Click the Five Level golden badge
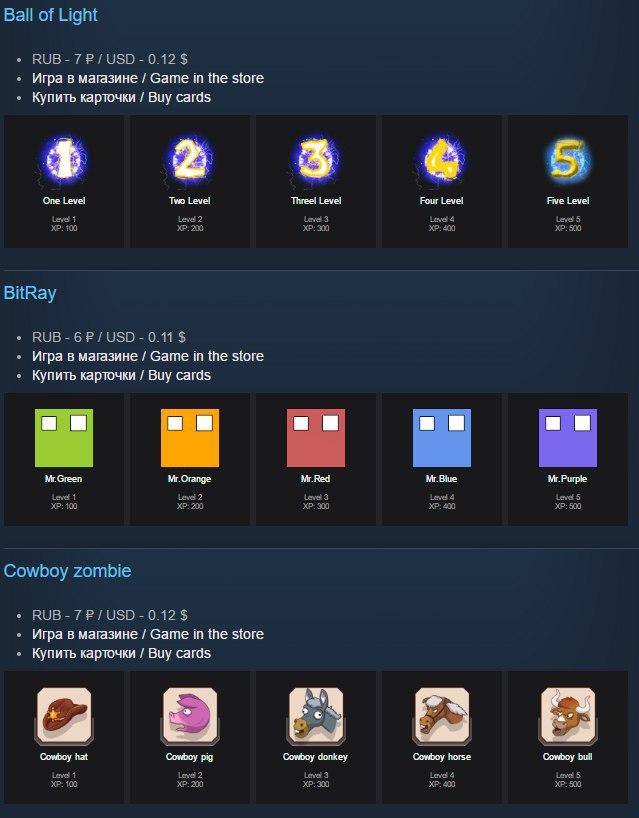 568,160
